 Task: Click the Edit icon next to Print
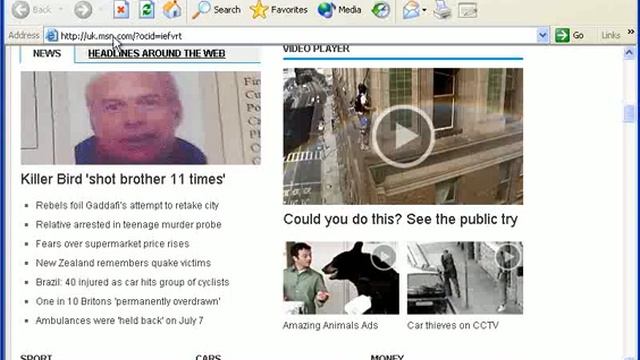467,10
